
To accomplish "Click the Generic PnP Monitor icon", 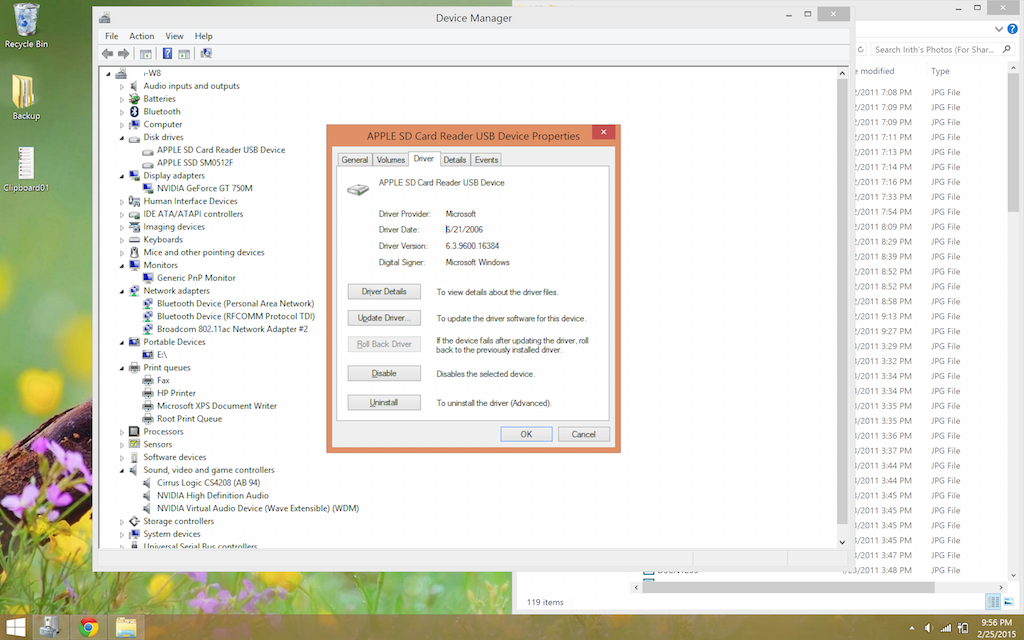I will point(148,278).
